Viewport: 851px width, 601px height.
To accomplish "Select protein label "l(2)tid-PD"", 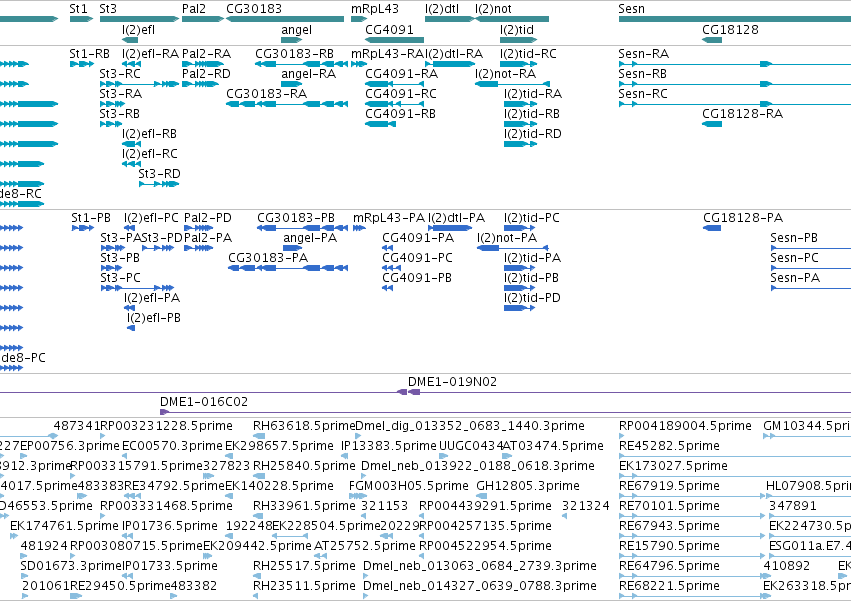I will [532, 298].
